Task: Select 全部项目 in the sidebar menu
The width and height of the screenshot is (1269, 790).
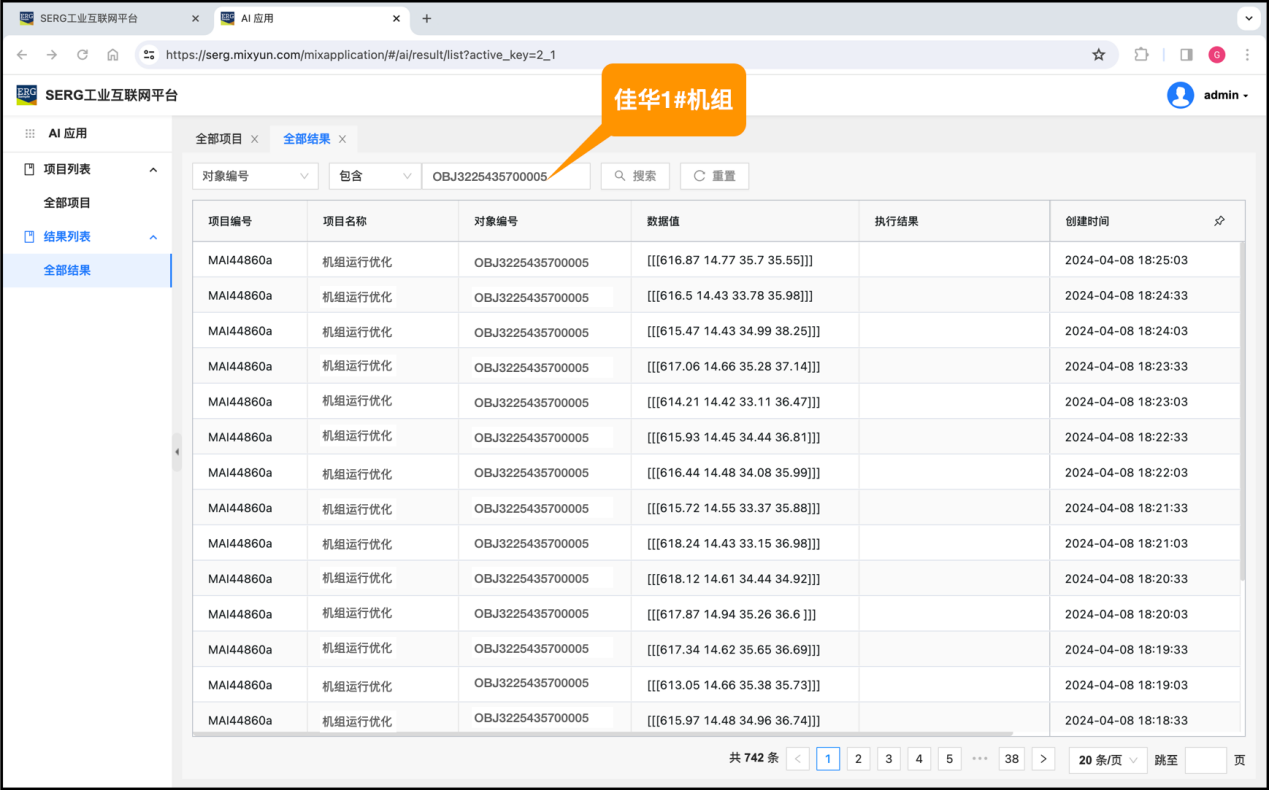Action: pos(67,203)
